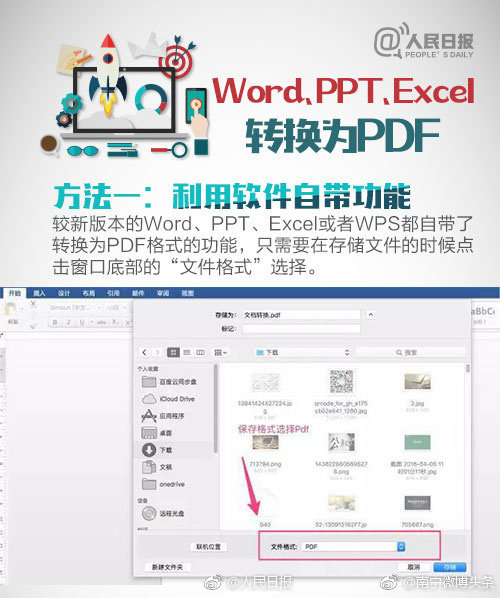Select the 32-13091316 jpg thumbnail

(x=341, y=503)
